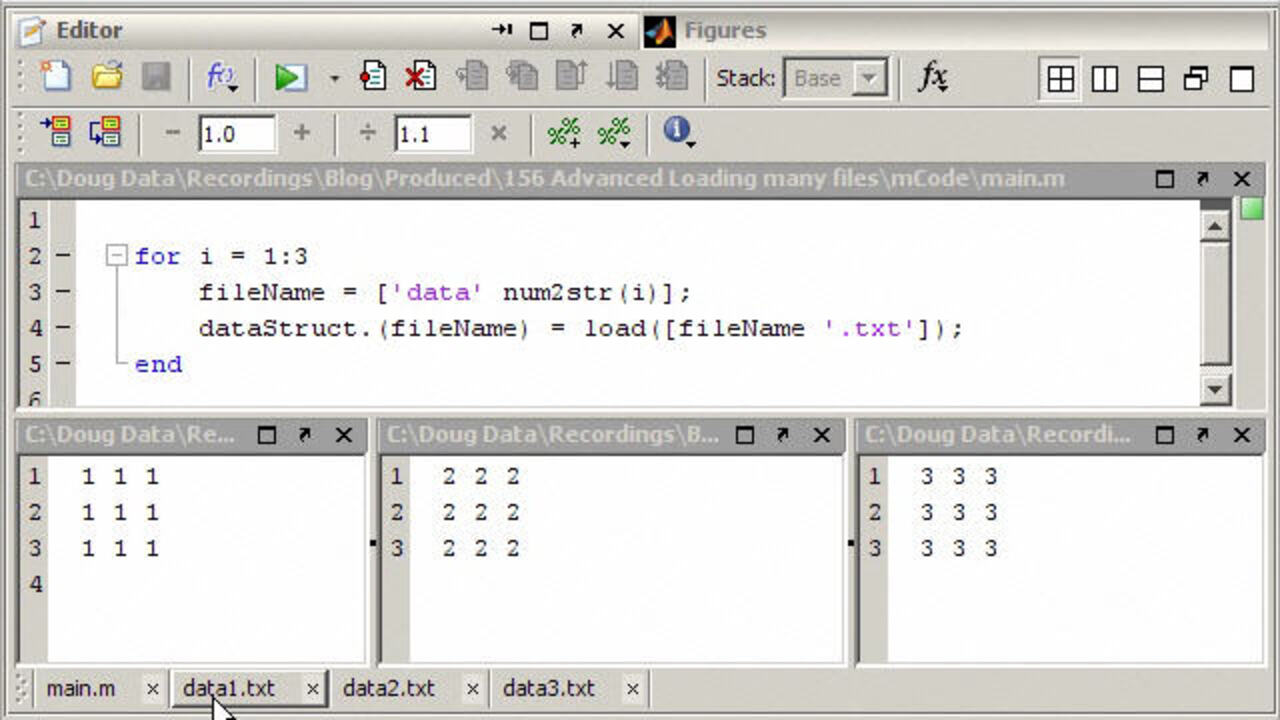Screen dimensions: 1280x720
Task: Click the fx function browser icon
Action: click(x=932, y=77)
